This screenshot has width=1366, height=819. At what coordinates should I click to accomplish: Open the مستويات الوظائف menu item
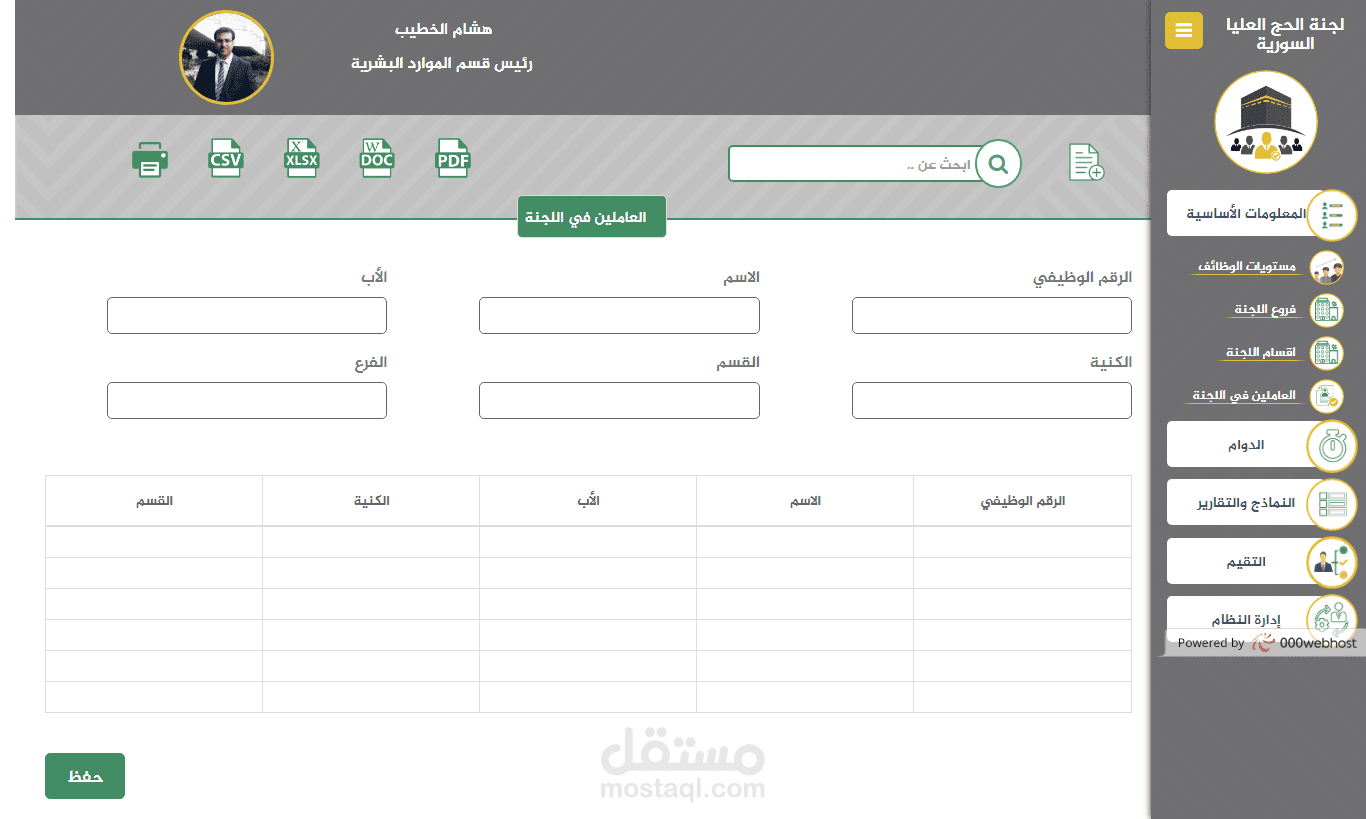(1250, 266)
